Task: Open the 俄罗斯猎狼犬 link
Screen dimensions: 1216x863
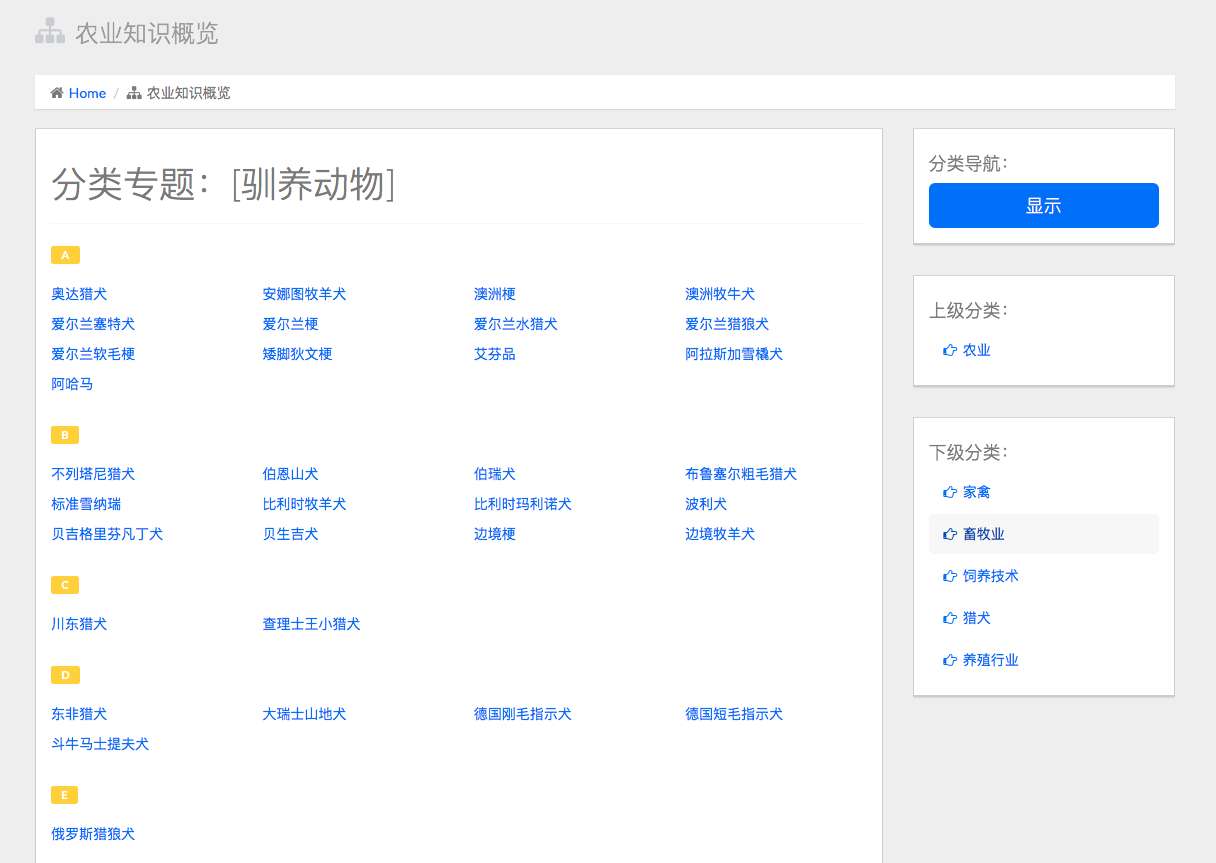Action: click(x=93, y=834)
